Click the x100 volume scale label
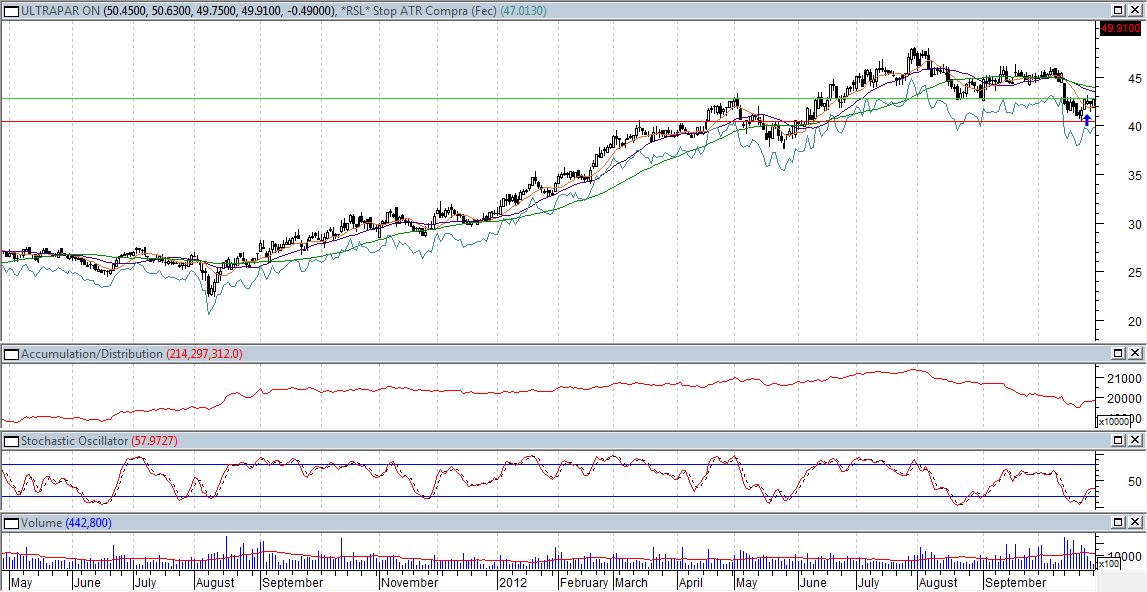 (x=1108, y=565)
